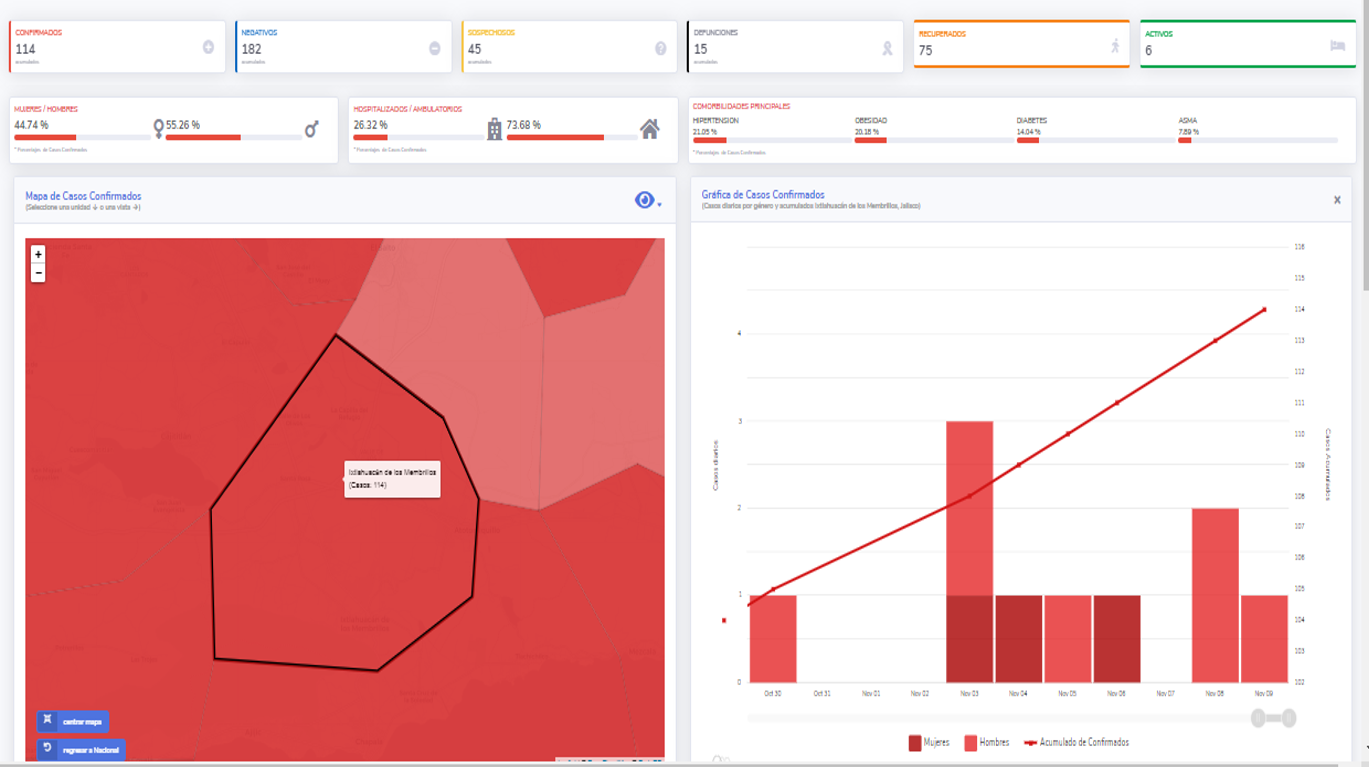The height and width of the screenshot is (767, 1369).
Task: Click the house icon for Ambulatorios
Action: 650,129
